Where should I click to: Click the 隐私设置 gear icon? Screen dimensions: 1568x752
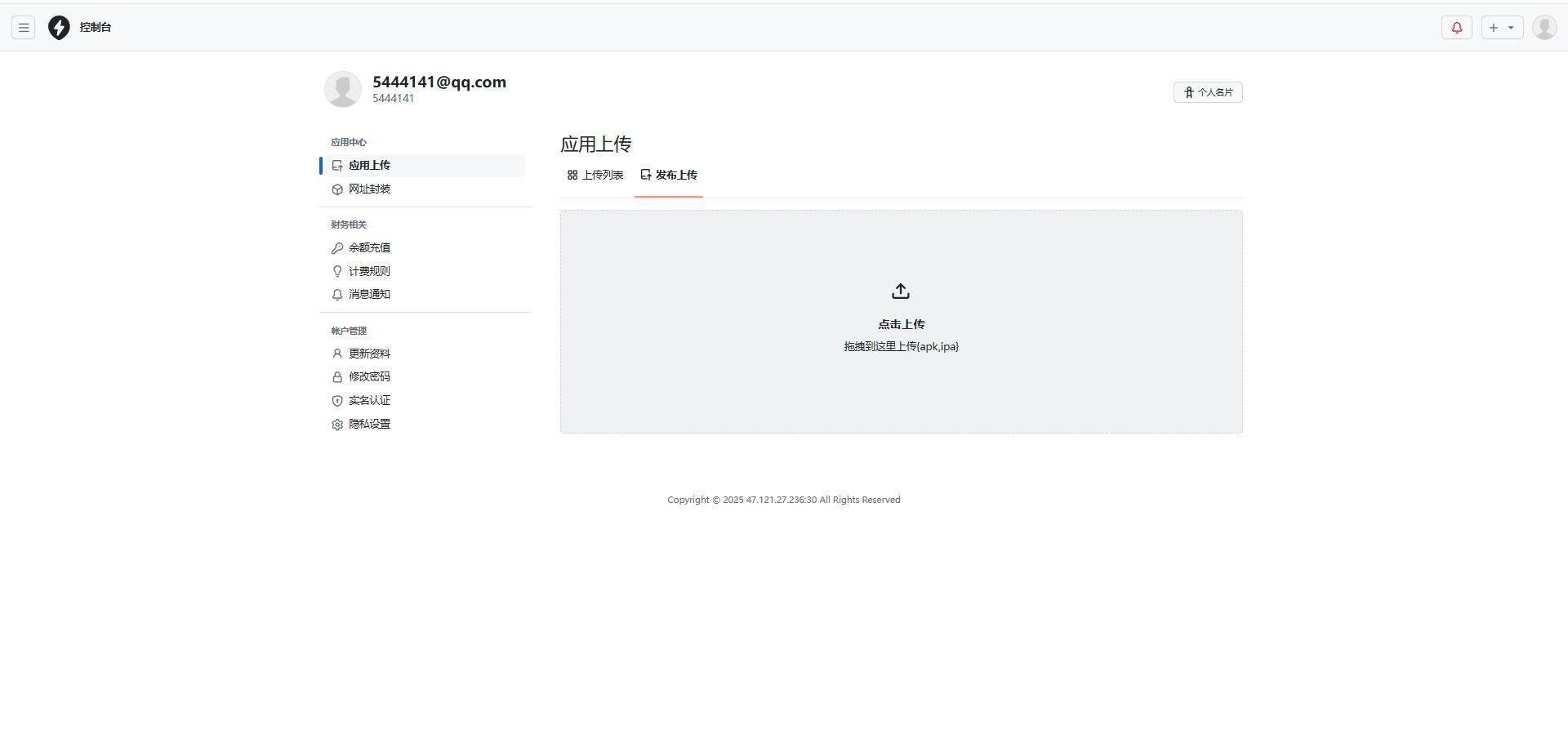[337, 425]
